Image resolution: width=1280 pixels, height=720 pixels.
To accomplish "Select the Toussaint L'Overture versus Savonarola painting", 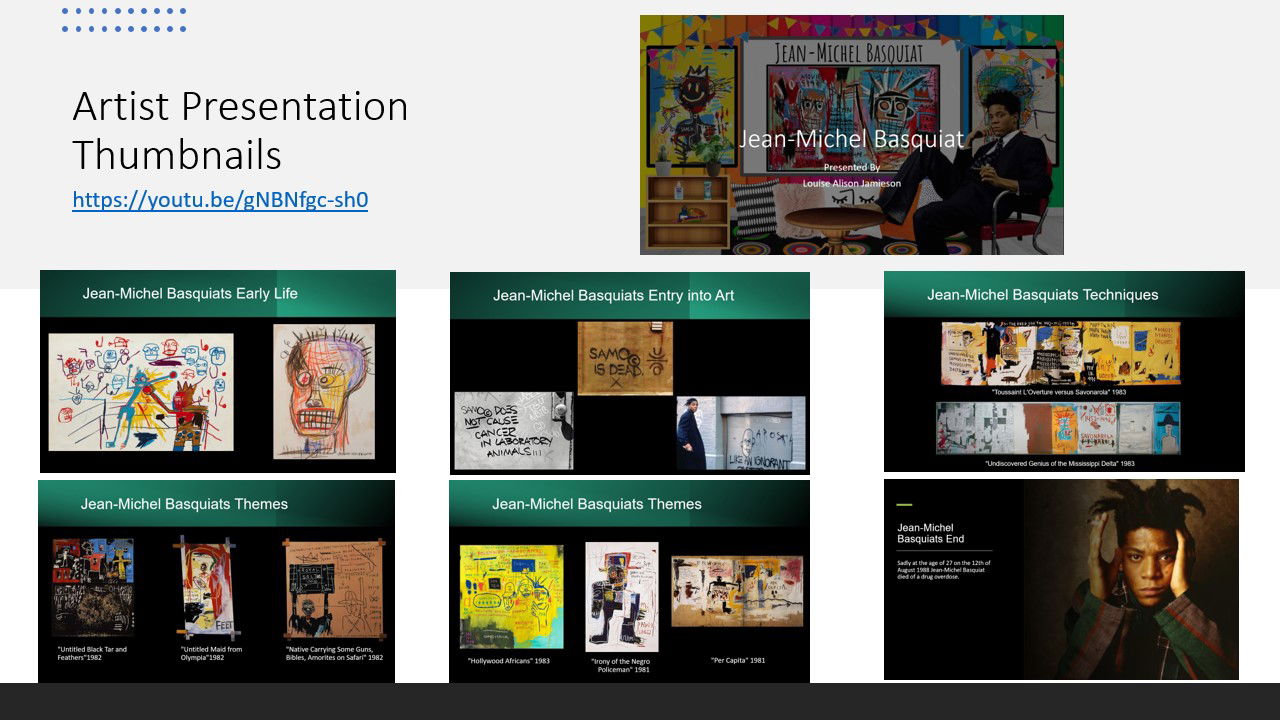I will (x=1060, y=353).
